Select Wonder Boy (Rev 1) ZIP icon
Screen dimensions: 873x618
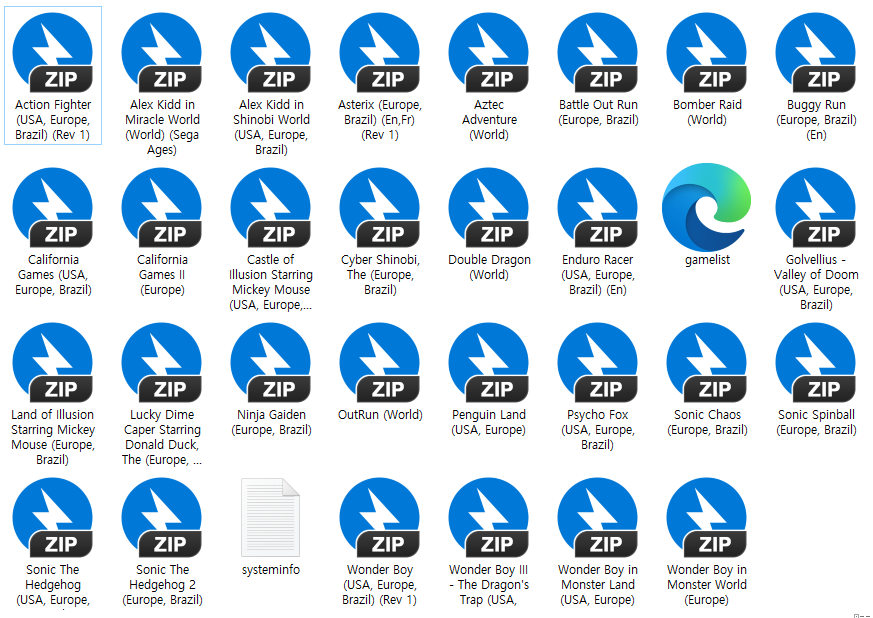pos(380,518)
